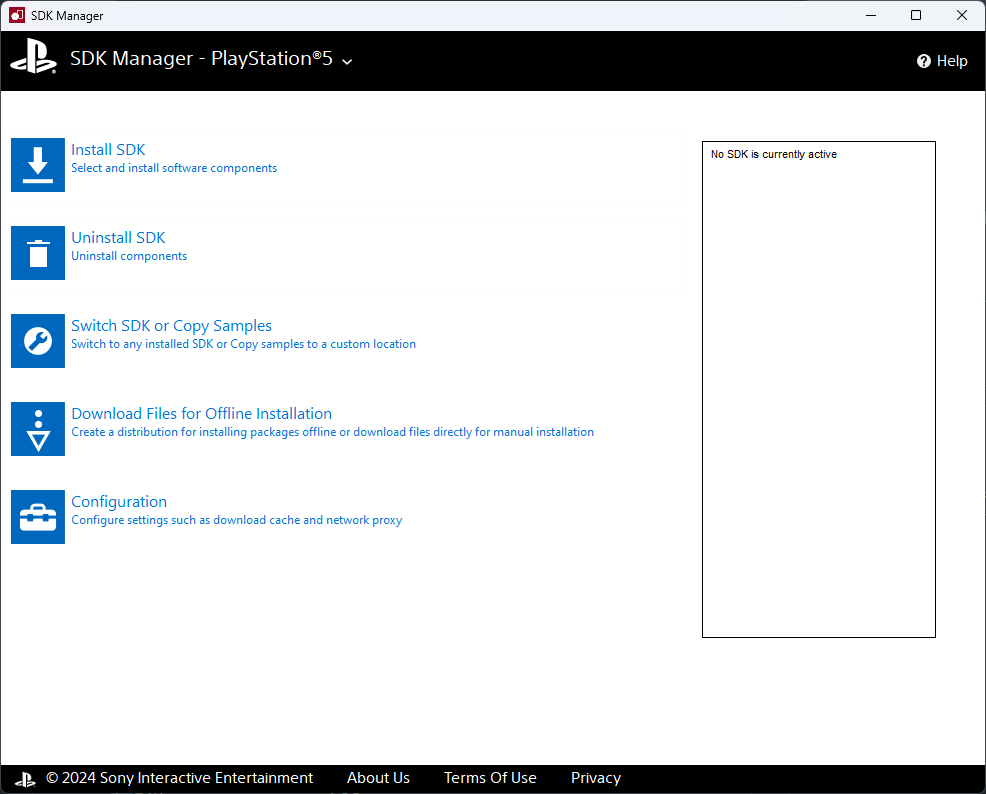986x794 pixels.
Task: Open Download Files for Offline Installation
Action: pyautogui.click(x=201, y=414)
